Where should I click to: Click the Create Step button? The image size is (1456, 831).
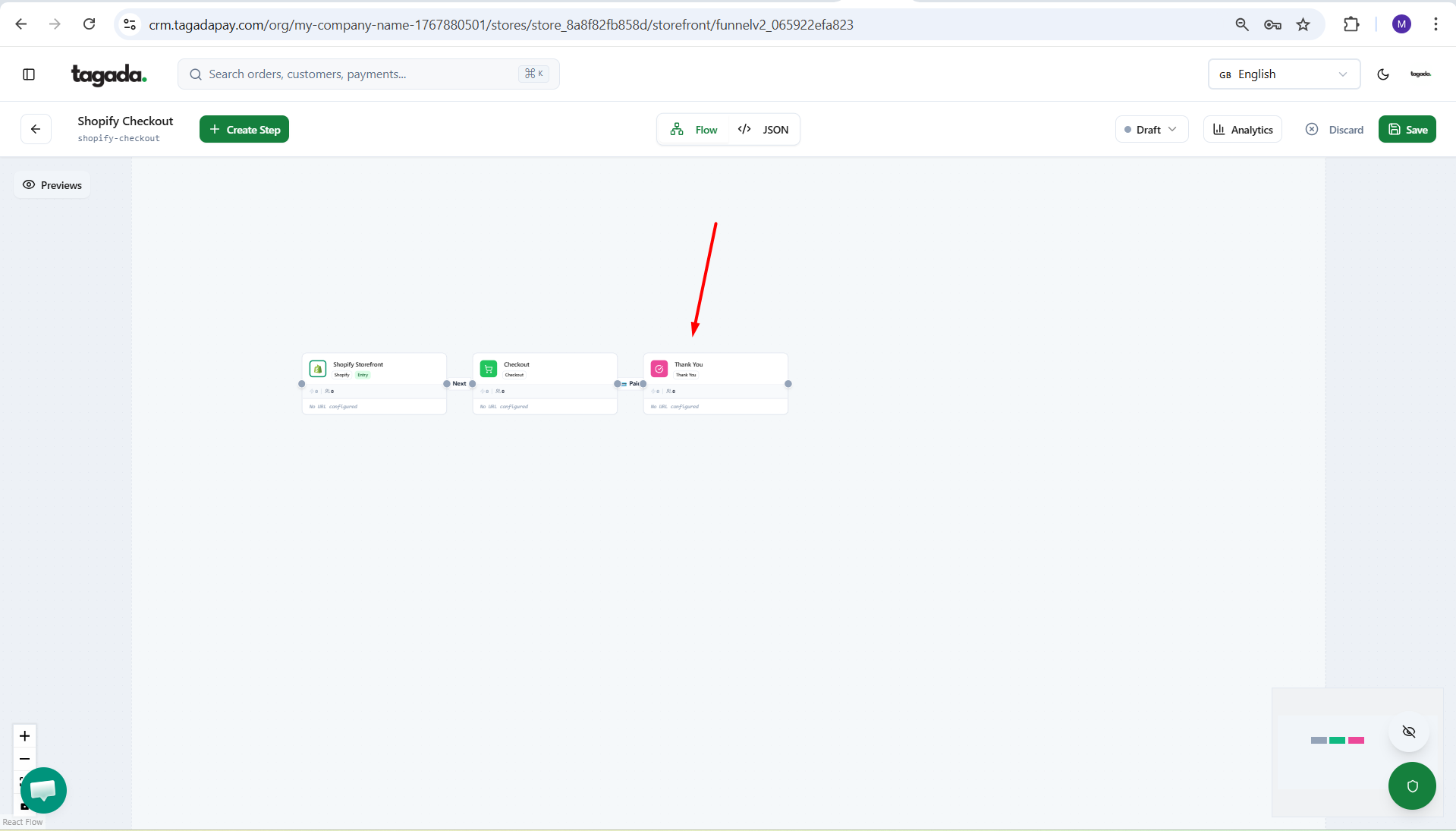tap(244, 130)
